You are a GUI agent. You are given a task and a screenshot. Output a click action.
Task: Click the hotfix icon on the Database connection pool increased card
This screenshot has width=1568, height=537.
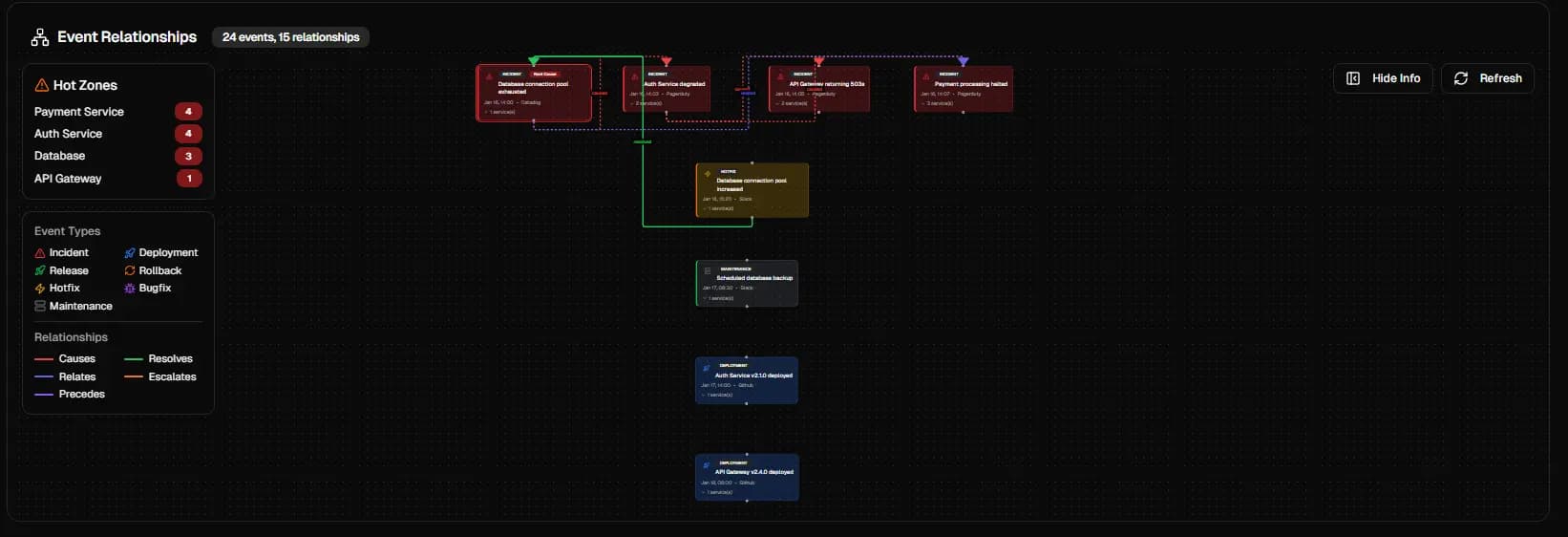(x=708, y=174)
